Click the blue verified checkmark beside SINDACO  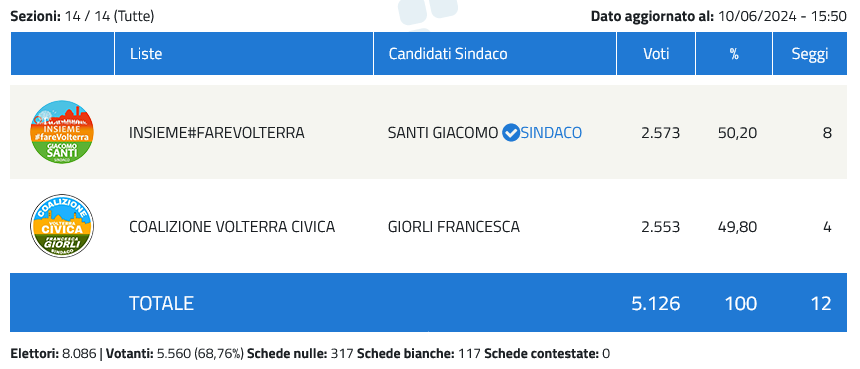coord(511,133)
